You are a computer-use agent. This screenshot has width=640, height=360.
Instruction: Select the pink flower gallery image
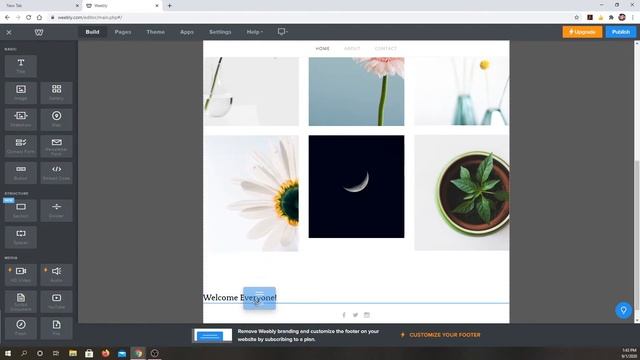(x=356, y=91)
